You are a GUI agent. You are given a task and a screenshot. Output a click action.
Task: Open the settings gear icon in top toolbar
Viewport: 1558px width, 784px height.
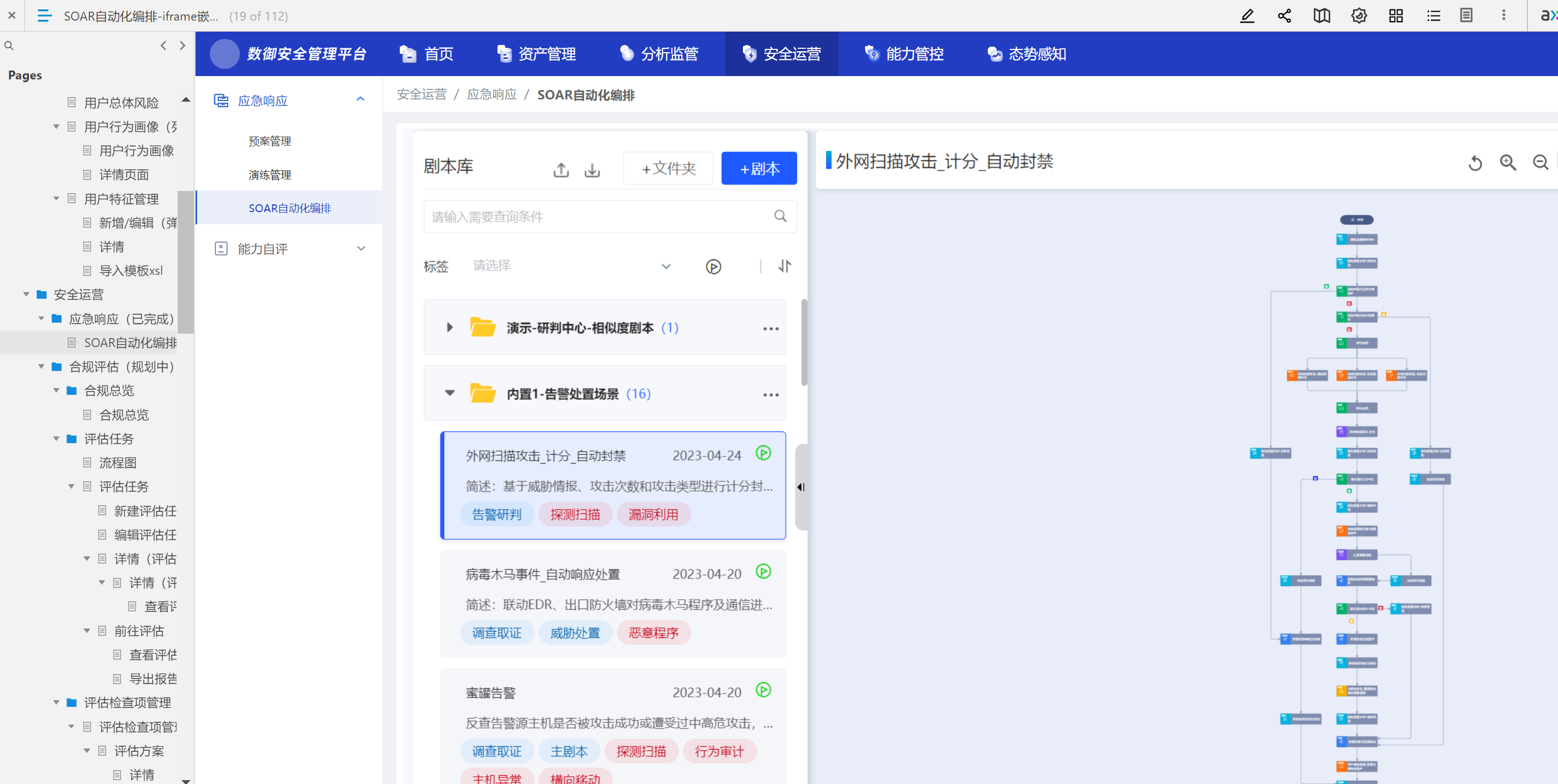click(x=1359, y=16)
